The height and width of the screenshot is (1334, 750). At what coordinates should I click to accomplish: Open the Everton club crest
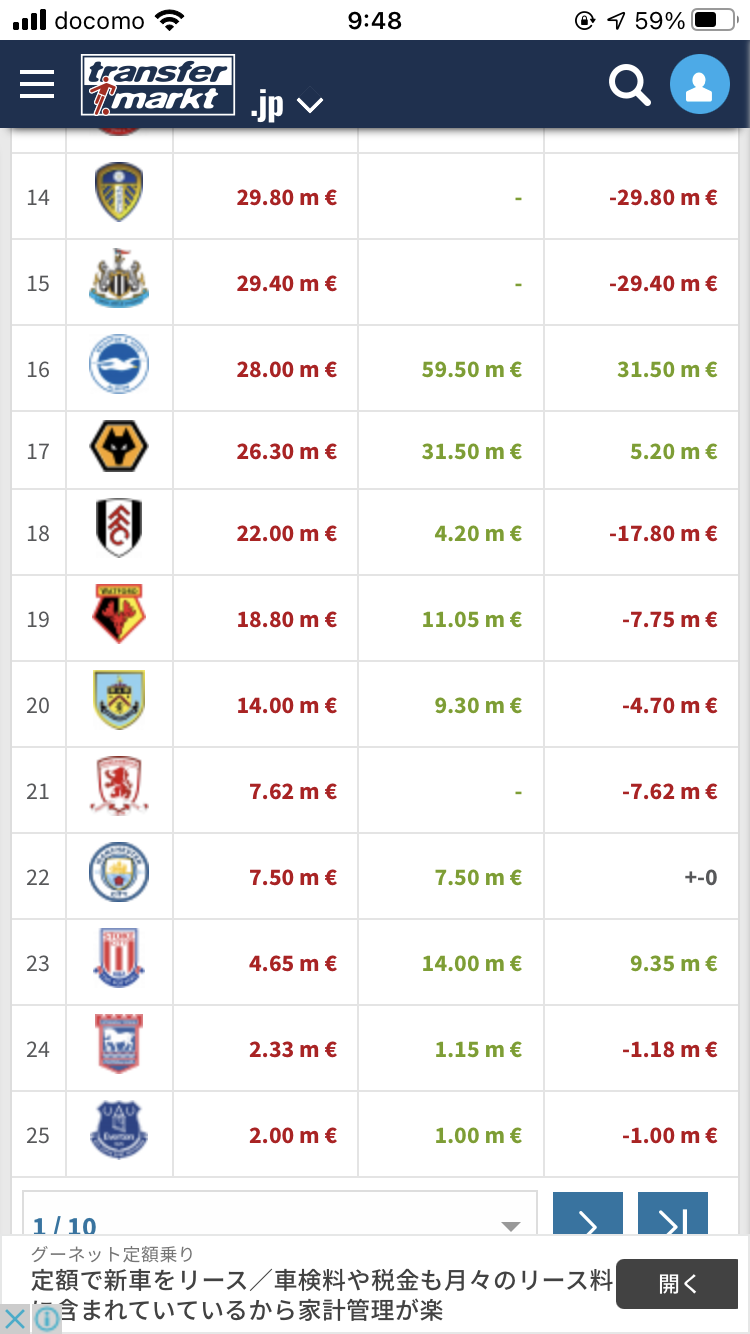(119, 1134)
